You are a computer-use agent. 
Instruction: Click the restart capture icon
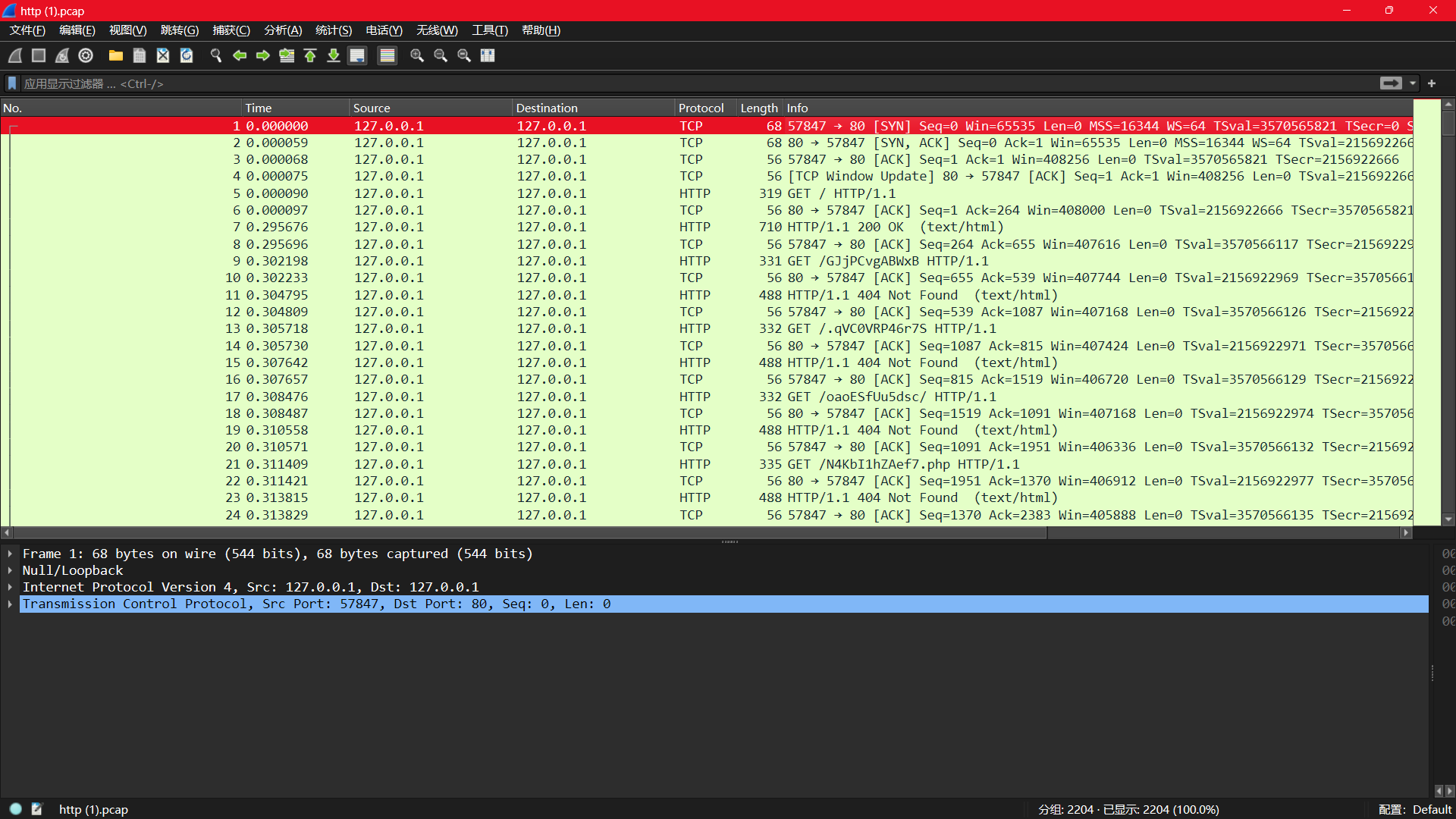point(62,55)
